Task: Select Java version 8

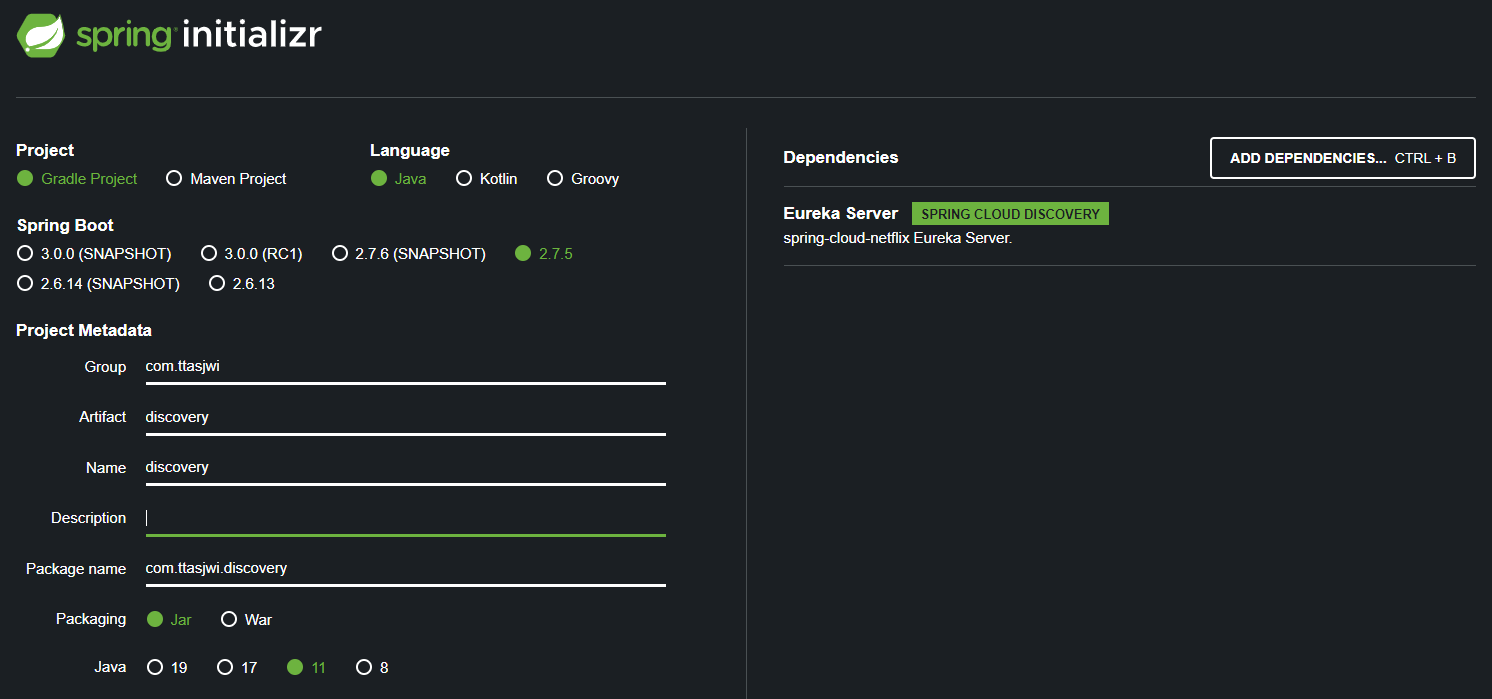Action: [372, 668]
